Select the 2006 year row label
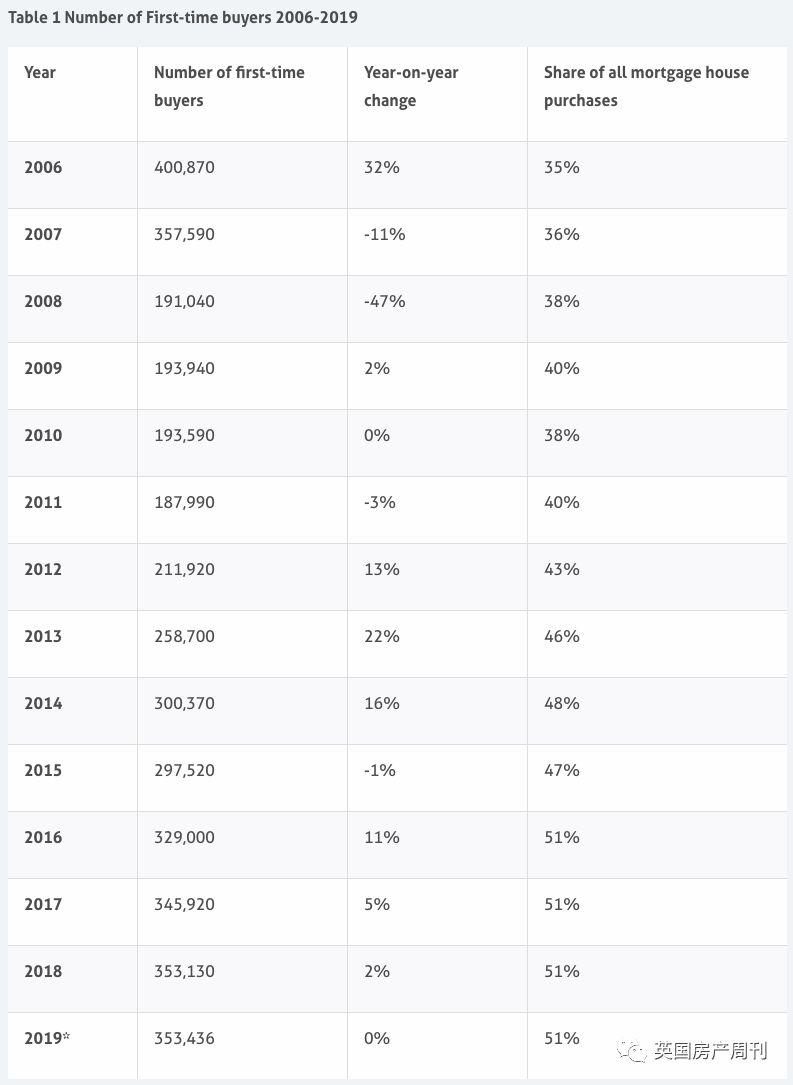 click(43, 167)
